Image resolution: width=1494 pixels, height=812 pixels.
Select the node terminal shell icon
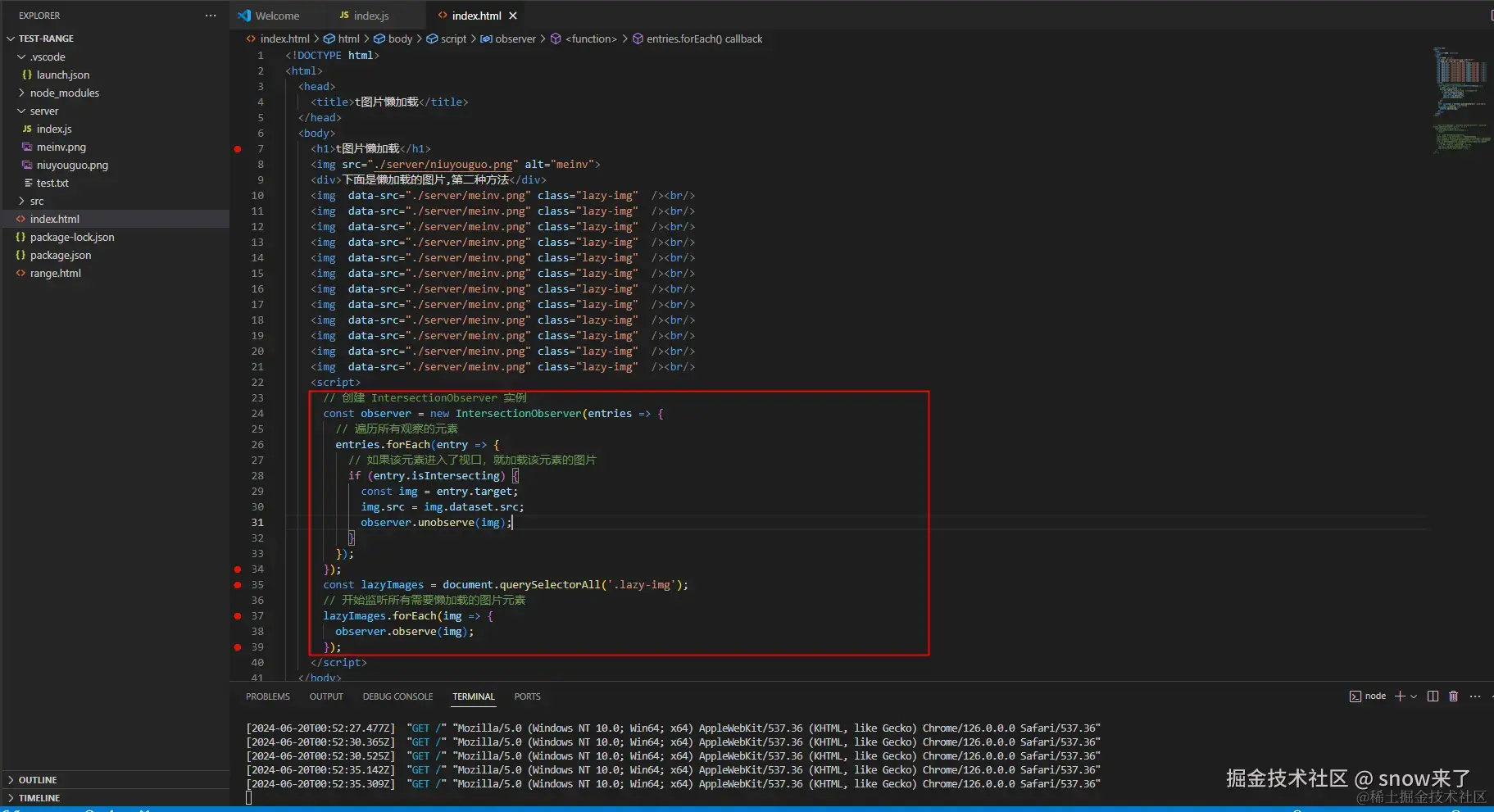[1355, 696]
